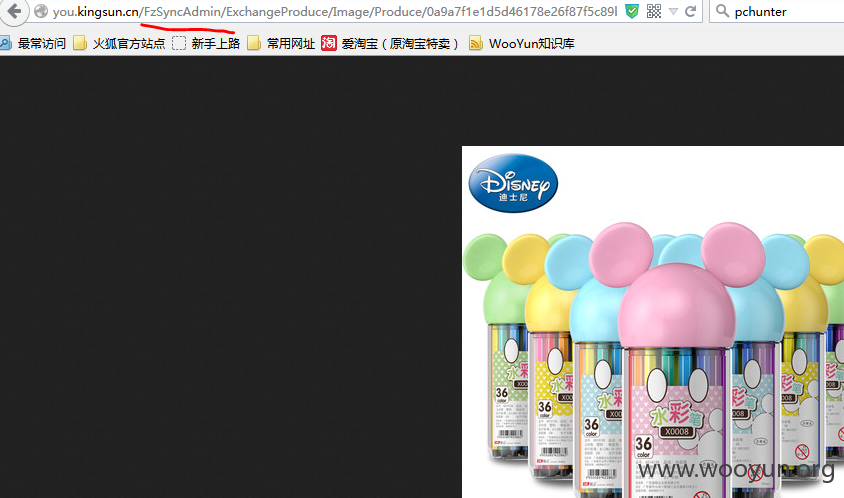This screenshot has height=498, width=844.
Task: Go back with the browser back arrow
Action: (14, 11)
